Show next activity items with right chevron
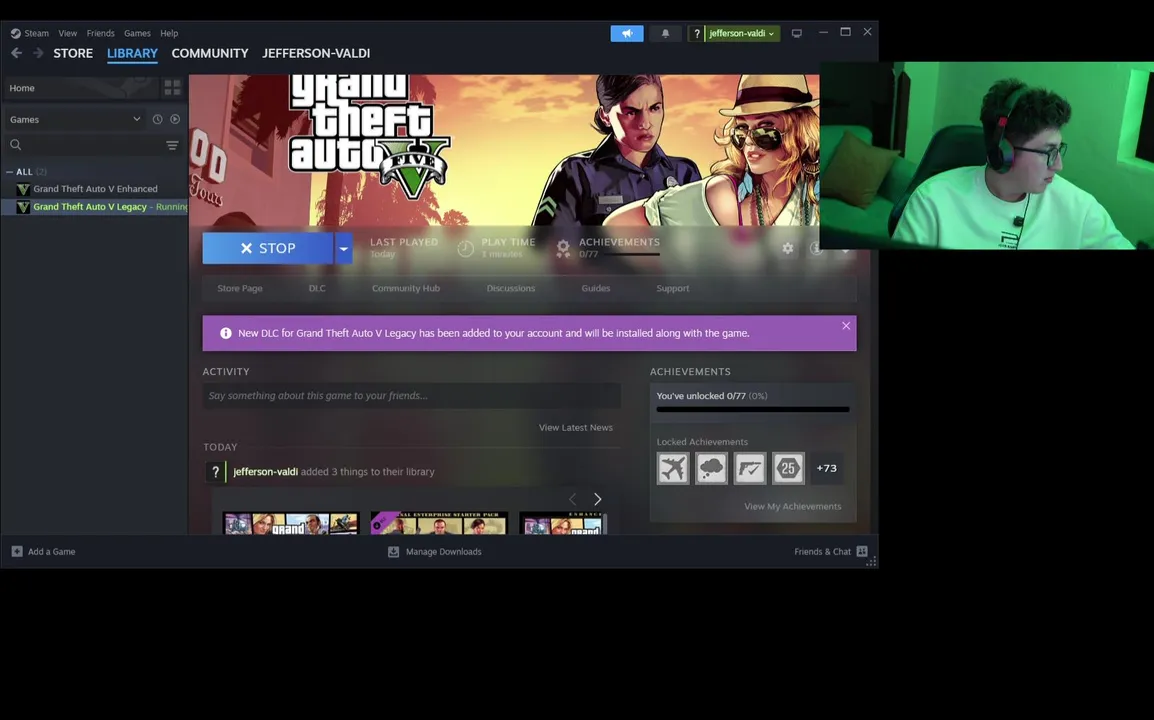The image size is (1154, 720). 598,499
